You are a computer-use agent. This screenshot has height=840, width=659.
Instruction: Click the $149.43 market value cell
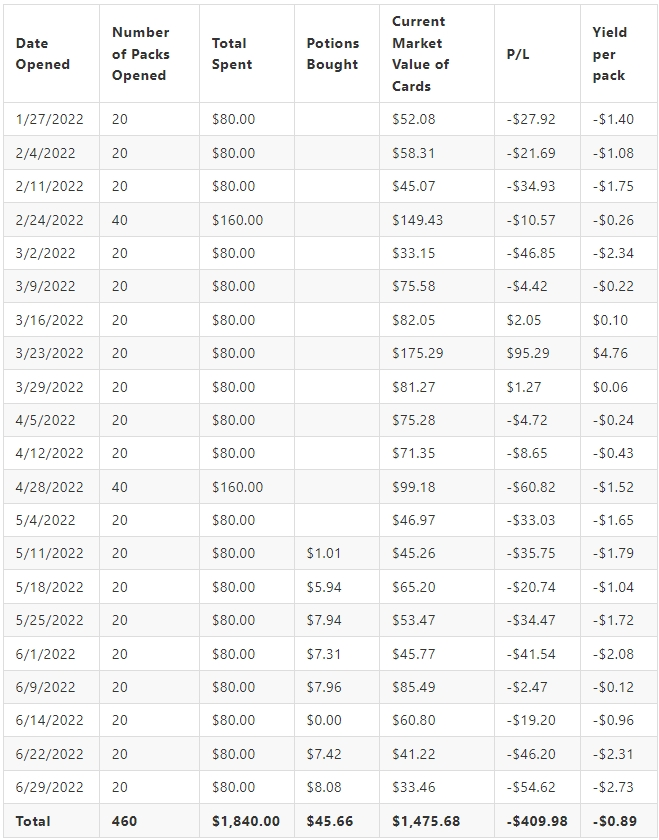pyautogui.click(x=437, y=220)
